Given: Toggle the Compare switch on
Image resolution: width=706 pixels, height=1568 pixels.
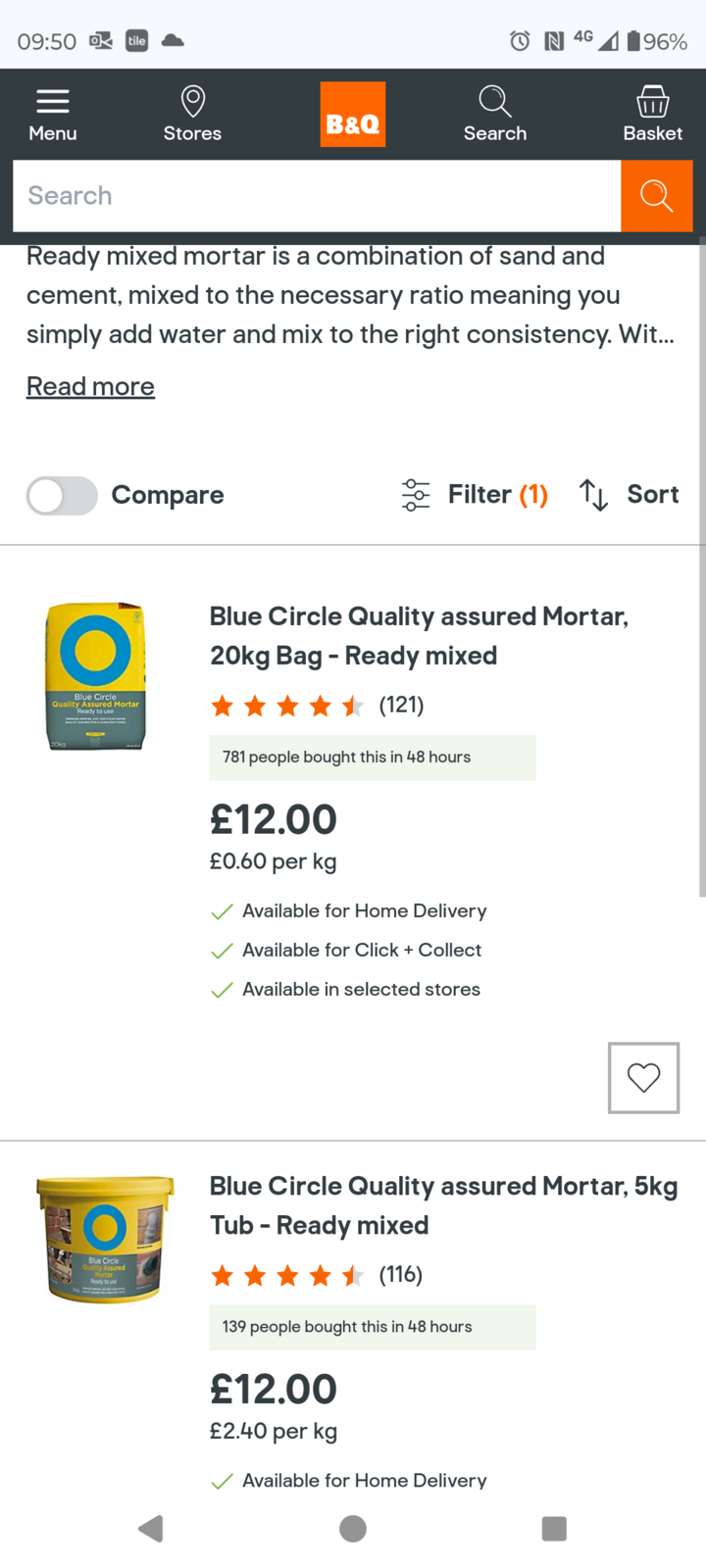Looking at the screenshot, I should [62, 496].
